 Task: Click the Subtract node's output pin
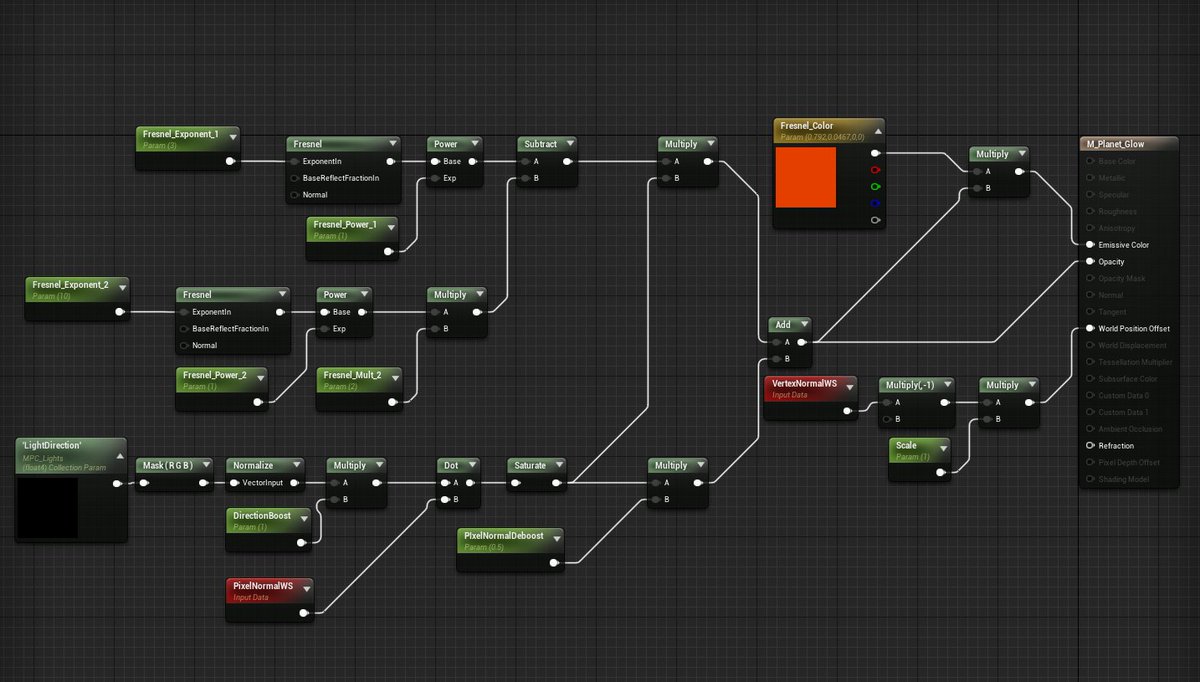[x=568, y=161]
